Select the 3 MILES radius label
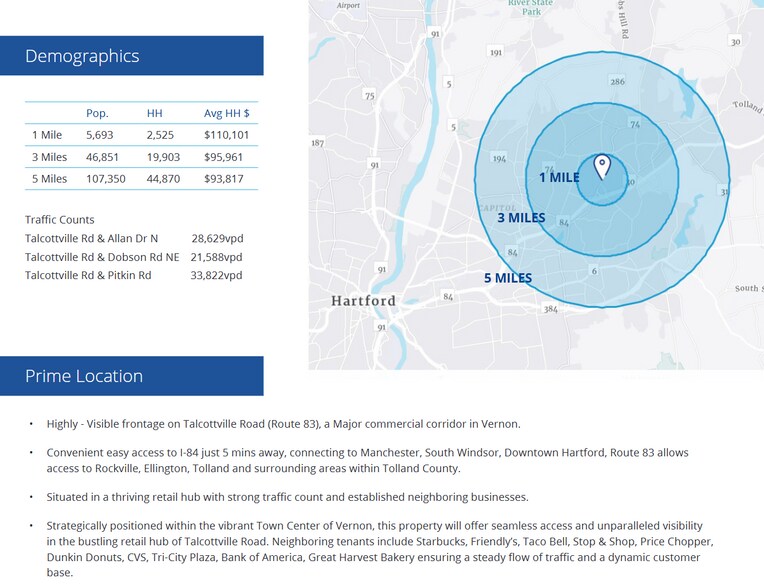This screenshot has width=764, height=588. pos(521,218)
